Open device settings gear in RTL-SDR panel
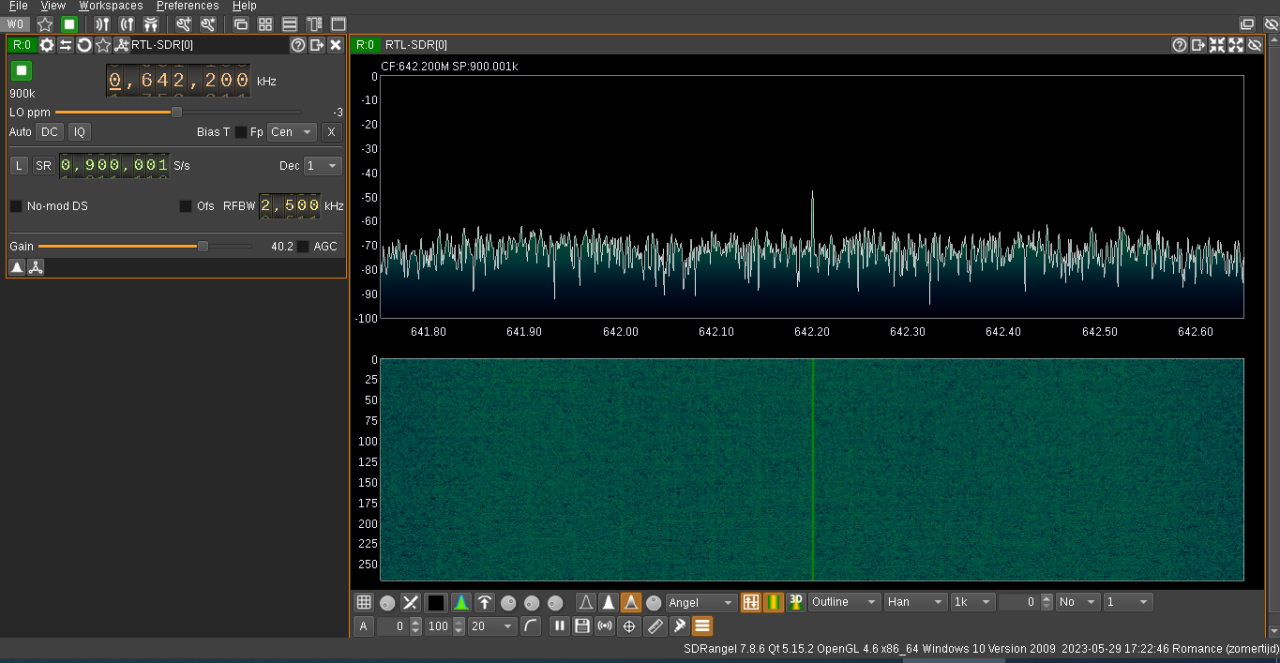This screenshot has height=663, width=1280. click(47, 45)
